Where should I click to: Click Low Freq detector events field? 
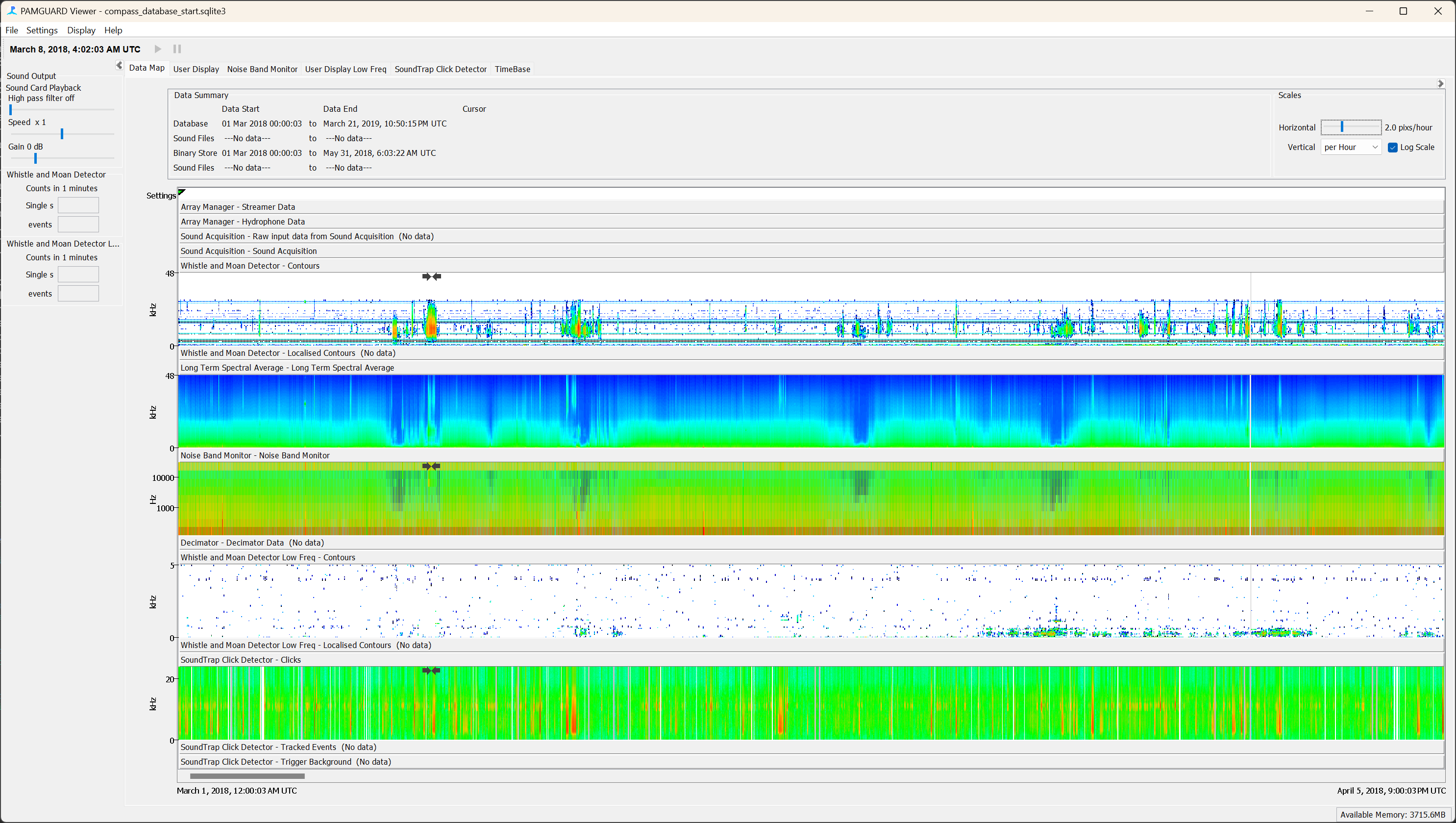click(x=78, y=293)
